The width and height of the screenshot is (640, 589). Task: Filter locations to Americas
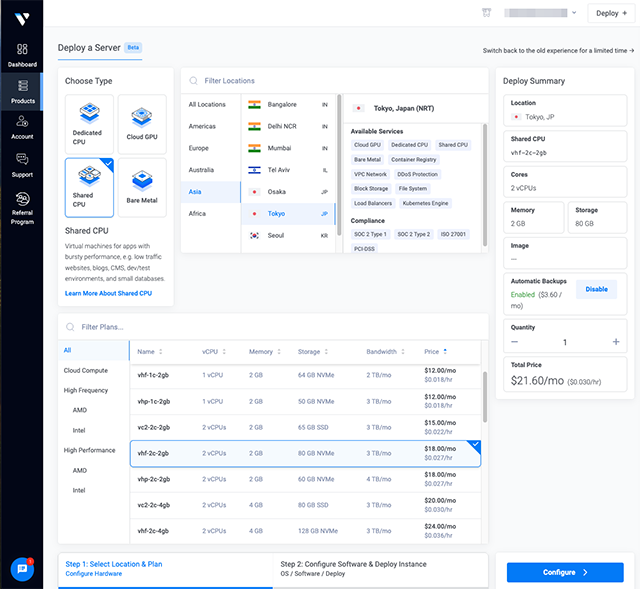click(x=211, y=127)
